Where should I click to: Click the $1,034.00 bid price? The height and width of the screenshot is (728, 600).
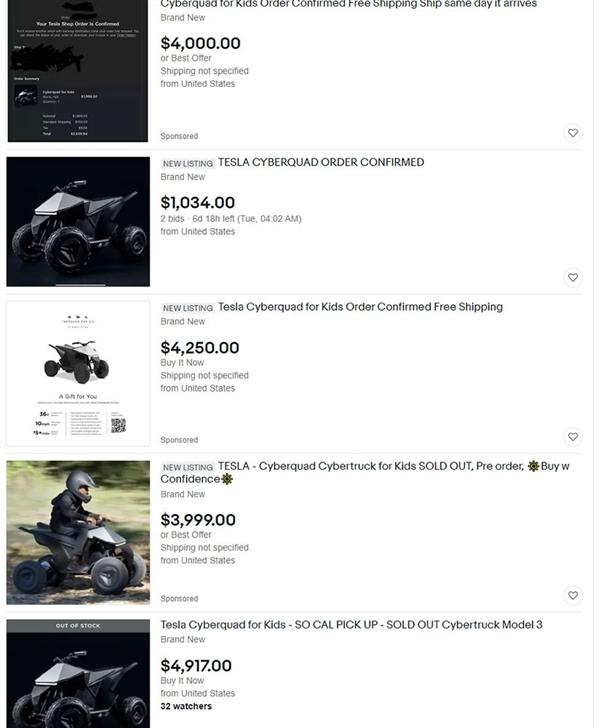click(x=197, y=203)
